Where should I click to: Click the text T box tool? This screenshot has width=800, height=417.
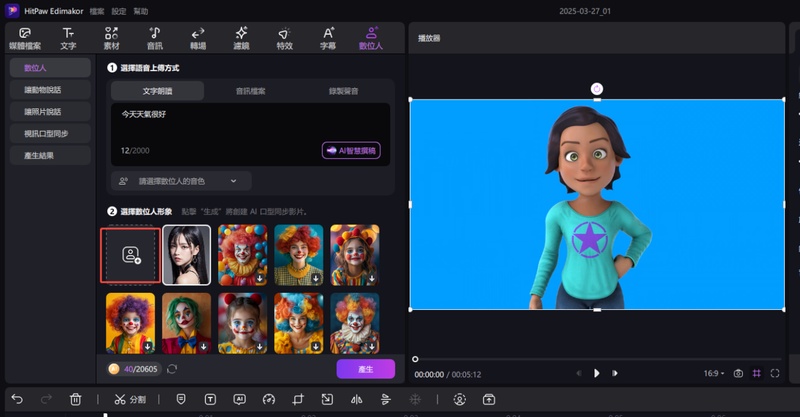pos(210,399)
